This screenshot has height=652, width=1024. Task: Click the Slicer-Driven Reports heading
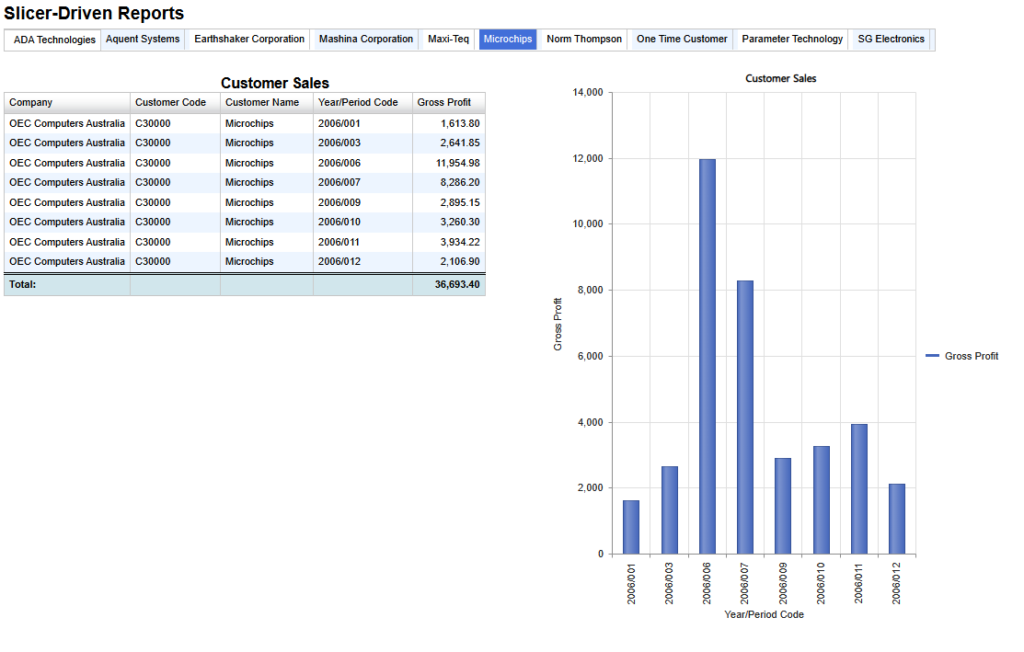point(94,13)
